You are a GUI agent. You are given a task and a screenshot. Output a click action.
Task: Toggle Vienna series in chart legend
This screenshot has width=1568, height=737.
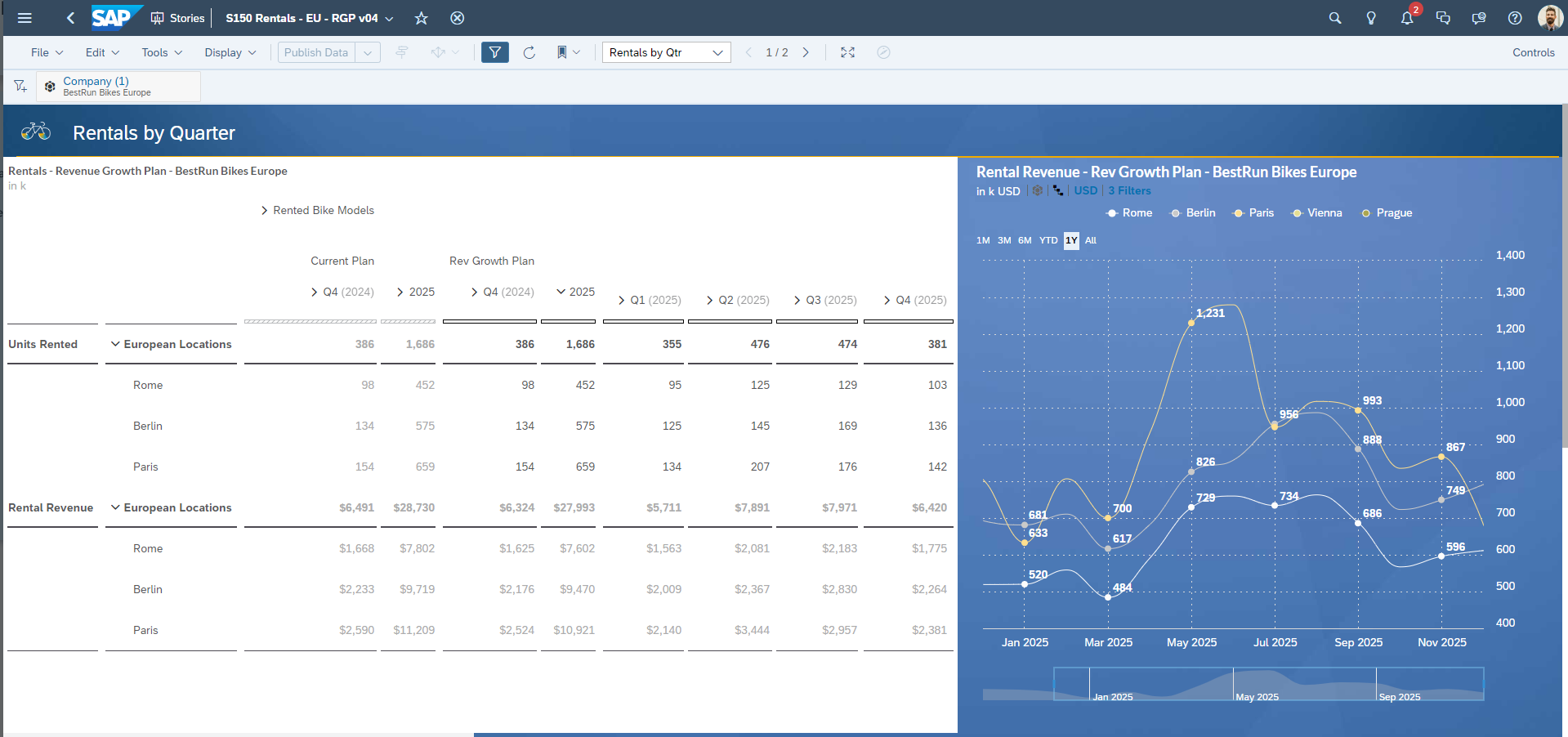click(x=1316, y=212)
